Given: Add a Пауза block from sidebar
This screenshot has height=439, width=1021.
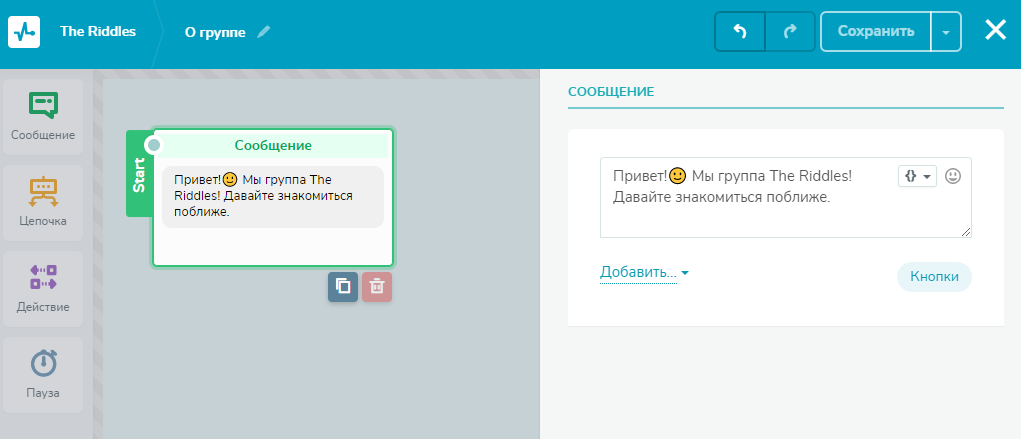Looking at the screenshot, I should tap(43, 375).
